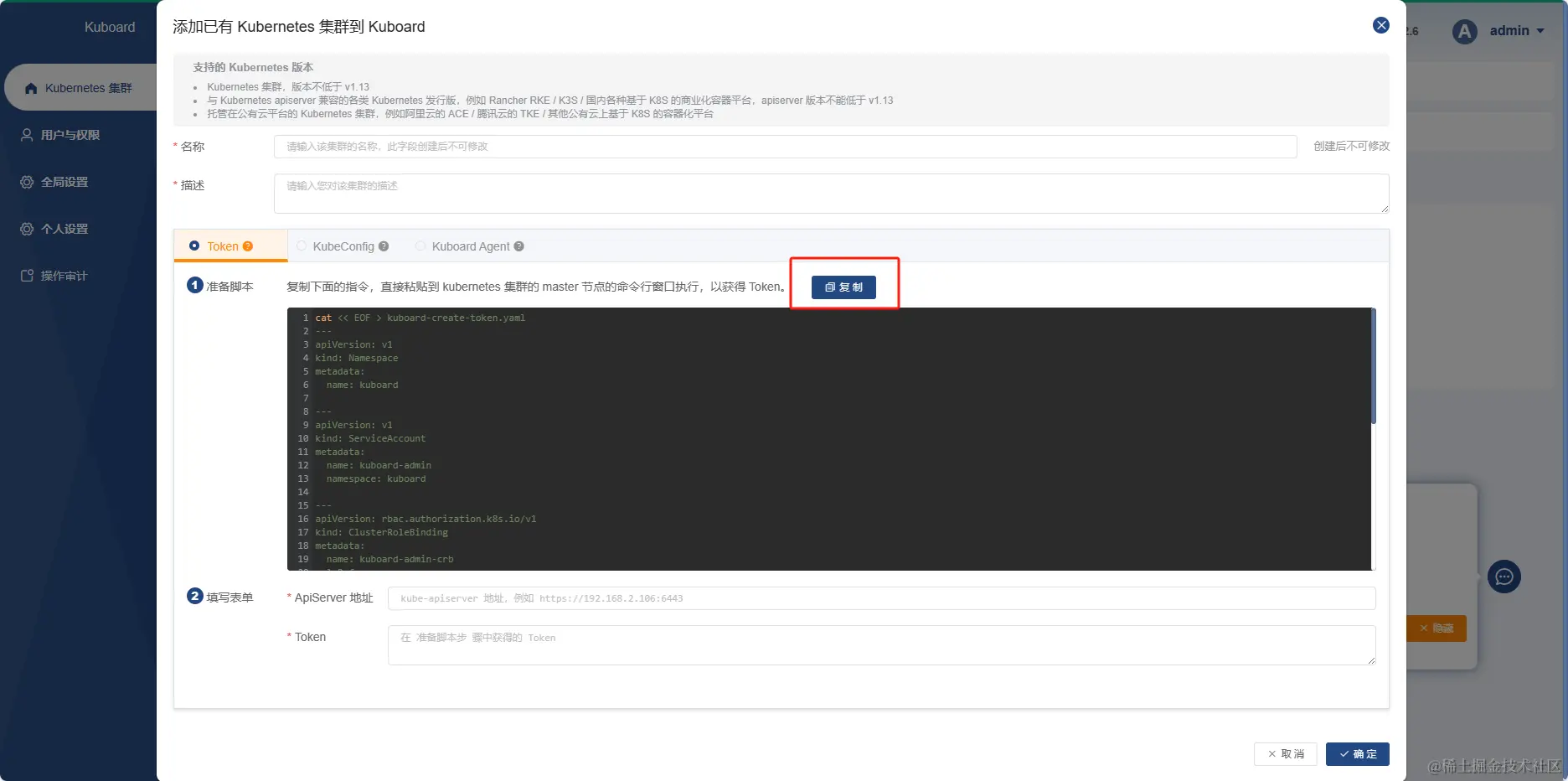Click code line 'kind: Namespace'
Viewport: 1568px width, 781px height.
tap(357, 358)
